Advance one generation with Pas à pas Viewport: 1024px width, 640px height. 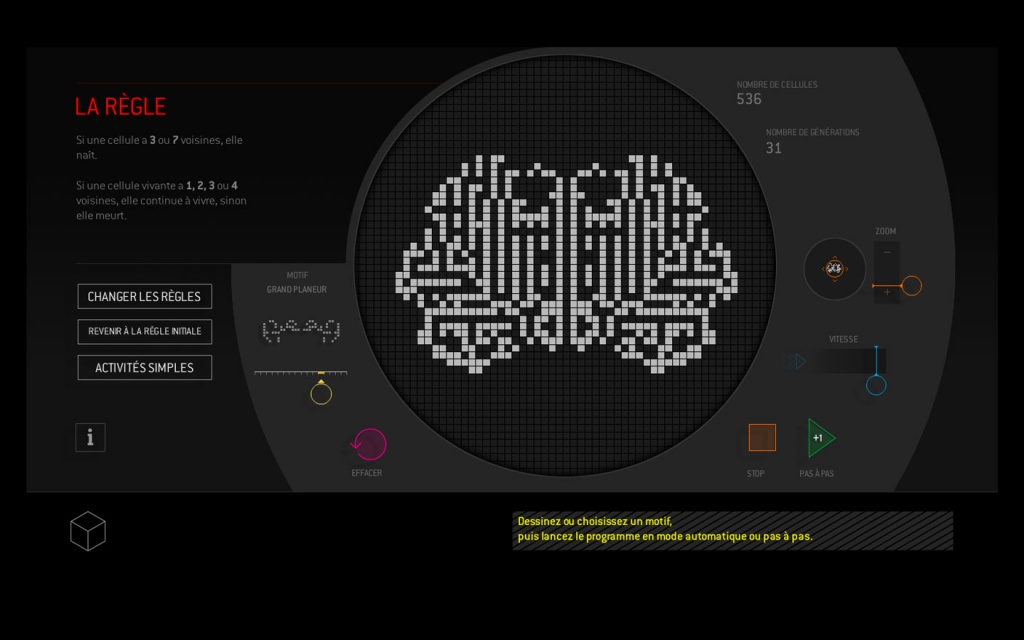pos(819,438)
